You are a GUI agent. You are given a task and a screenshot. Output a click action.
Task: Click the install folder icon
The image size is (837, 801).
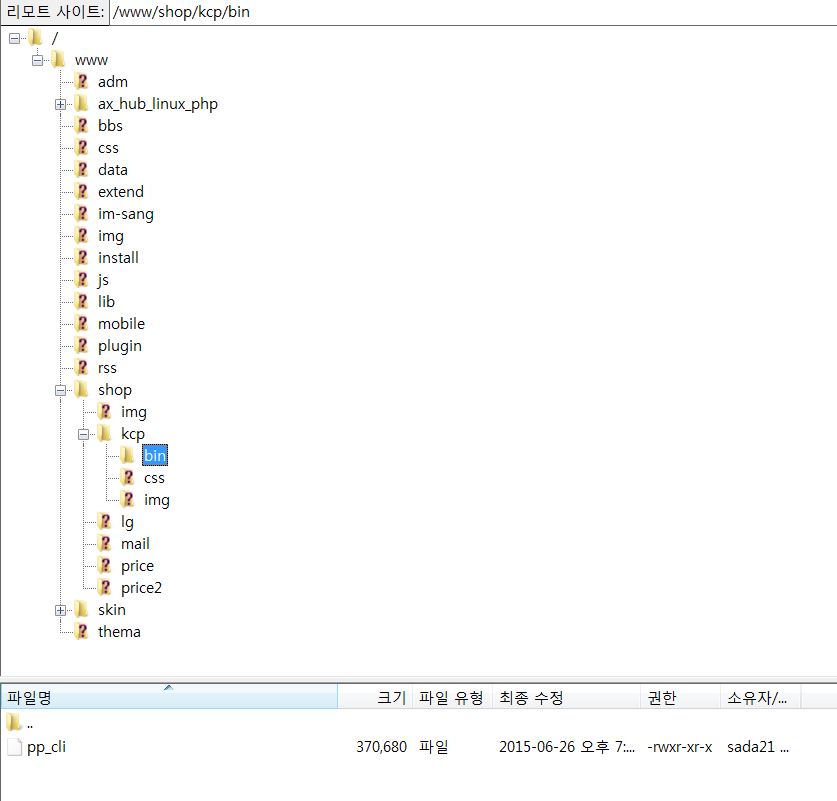[82, 258]
